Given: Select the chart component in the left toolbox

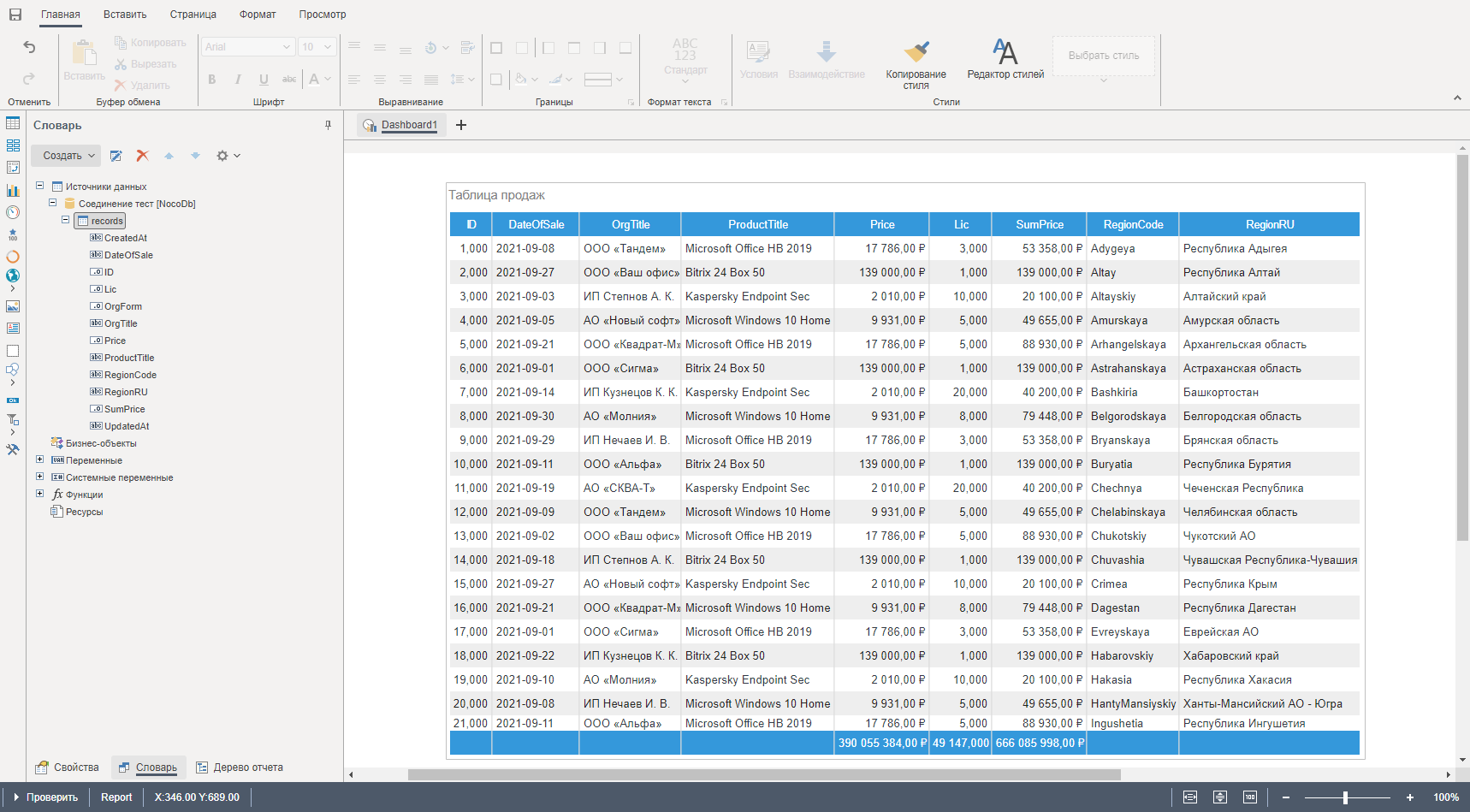Looking at the screenshot, I should click(x=13, y=190).
